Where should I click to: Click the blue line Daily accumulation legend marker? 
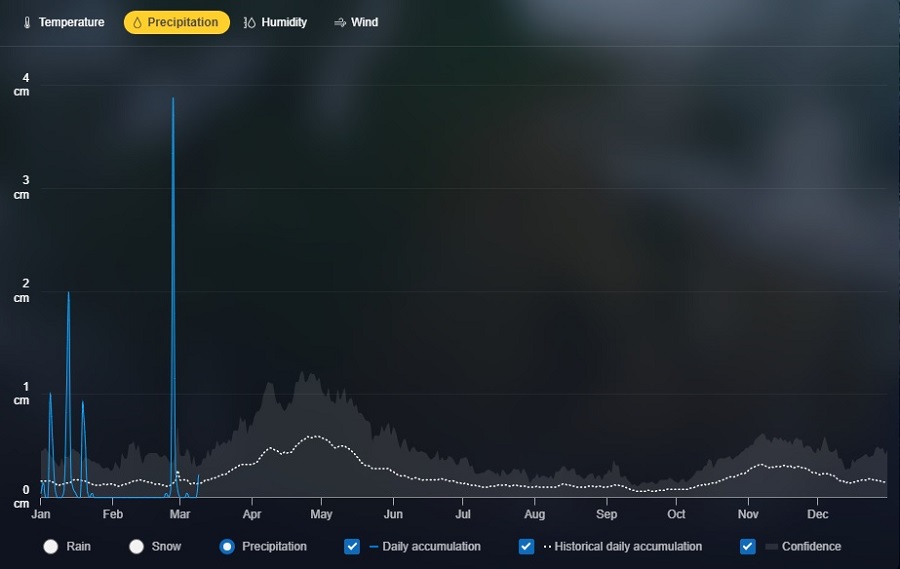374,547
